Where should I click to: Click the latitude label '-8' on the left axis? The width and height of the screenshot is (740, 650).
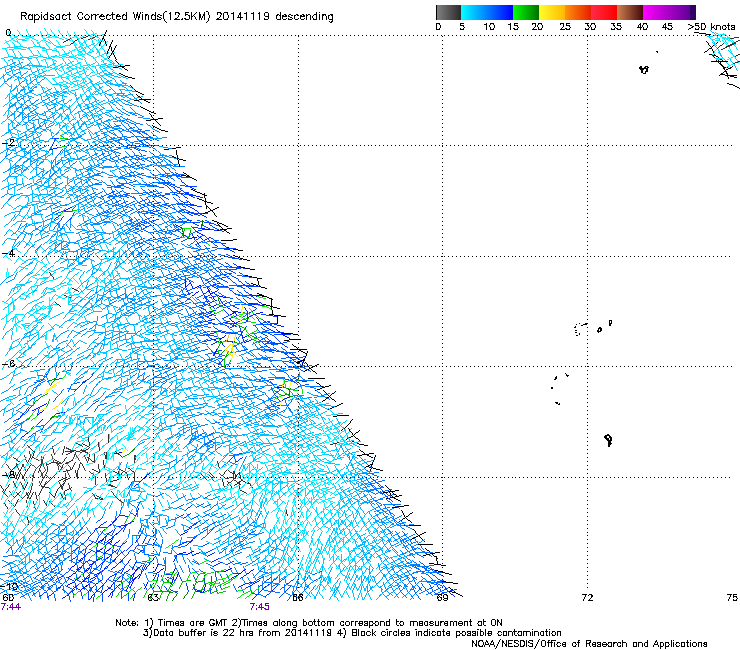pos(8,474)
